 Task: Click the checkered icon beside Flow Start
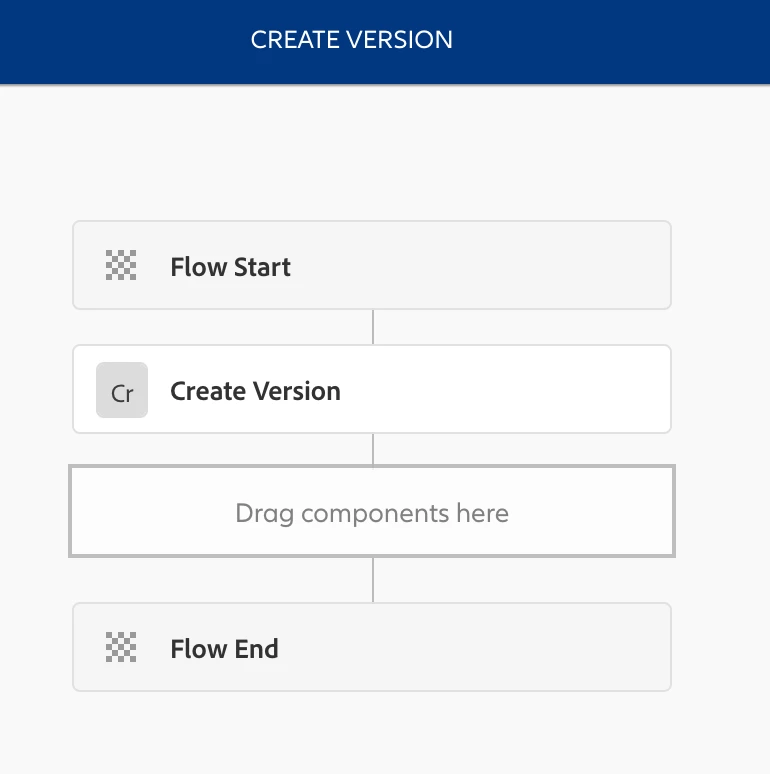tap(121, 265)
